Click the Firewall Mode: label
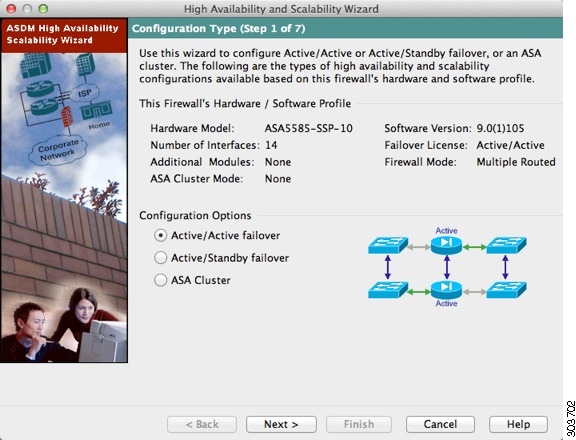 click(420, 162)
